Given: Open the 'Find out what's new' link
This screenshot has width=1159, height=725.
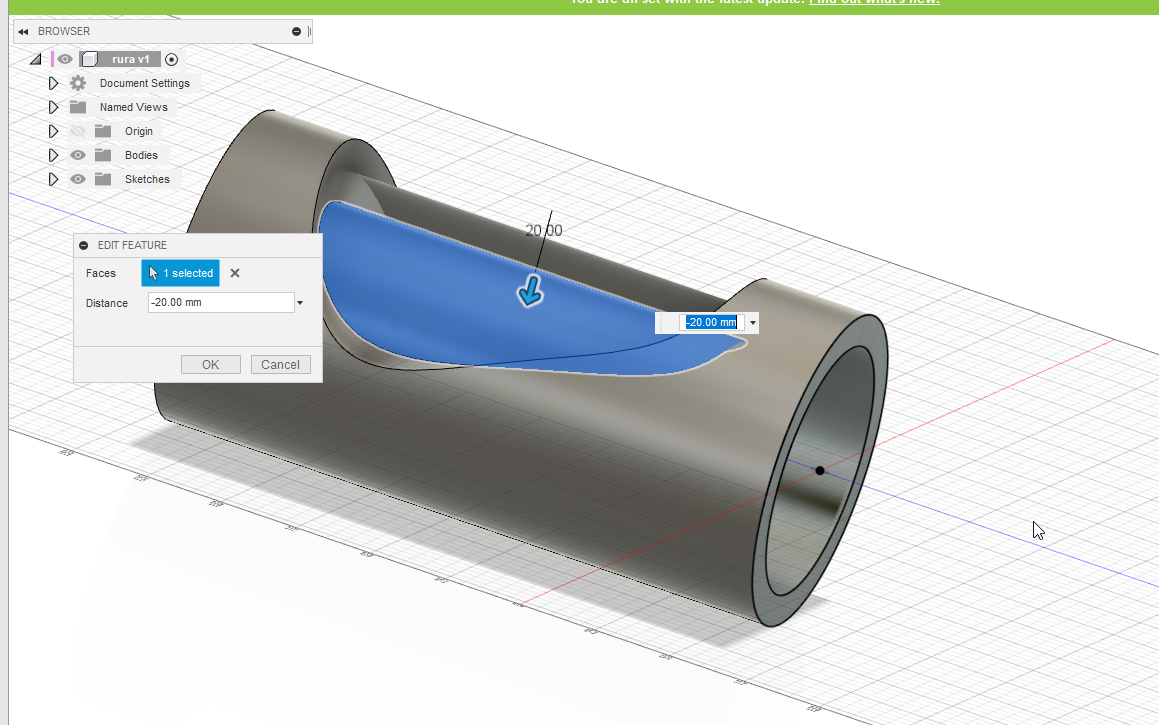Looking at the screenshot, I should coord(874,2).
